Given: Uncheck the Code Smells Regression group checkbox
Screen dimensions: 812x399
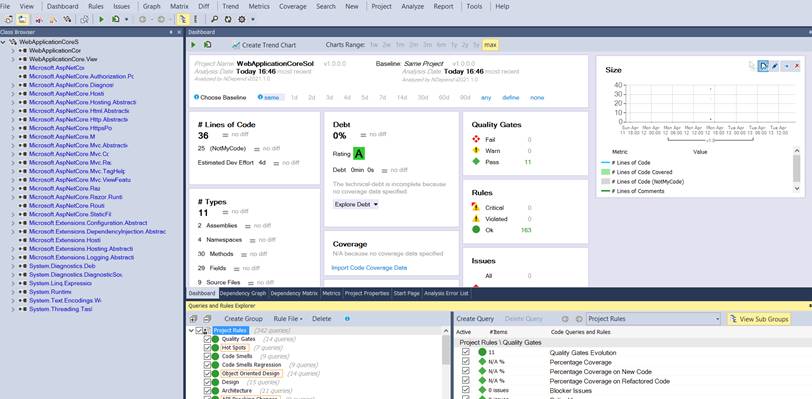Looking at the screenshot, I should tap(208, 365).
